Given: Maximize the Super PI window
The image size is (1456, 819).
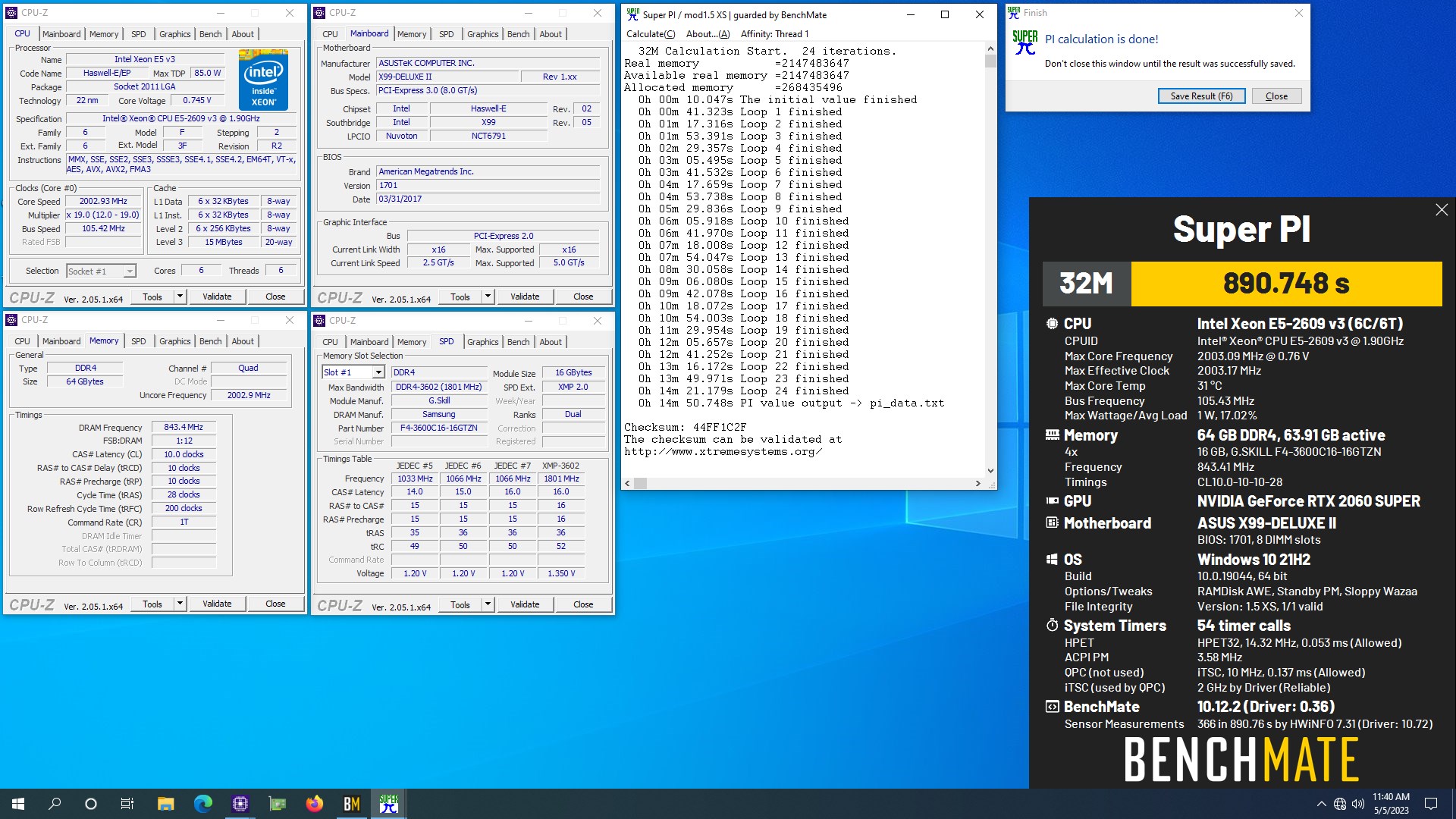Looking at the screenshot, I should point(945,14).
